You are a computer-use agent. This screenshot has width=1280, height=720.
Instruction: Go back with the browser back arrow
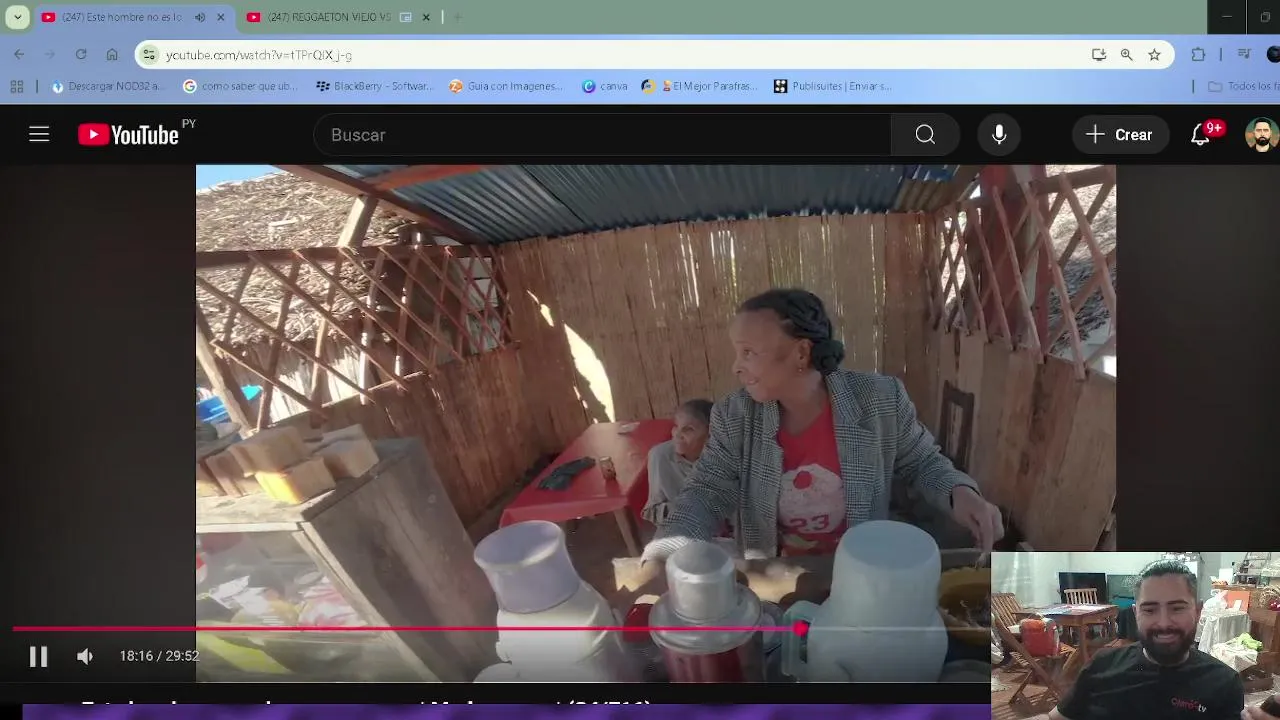point(19,54)
